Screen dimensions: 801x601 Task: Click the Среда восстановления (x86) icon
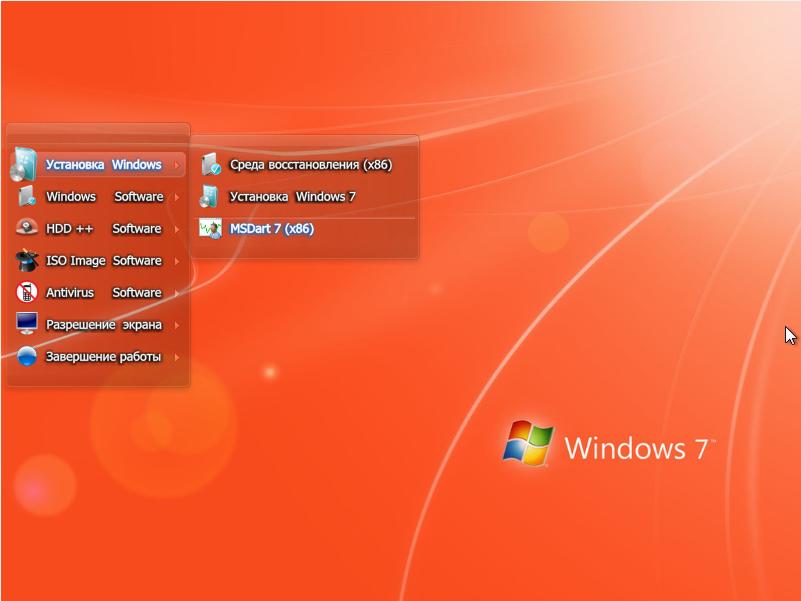[210, 165]
